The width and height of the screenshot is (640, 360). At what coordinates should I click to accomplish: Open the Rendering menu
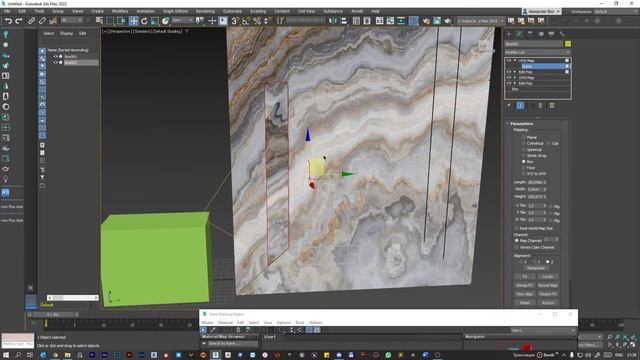point(205,11)
